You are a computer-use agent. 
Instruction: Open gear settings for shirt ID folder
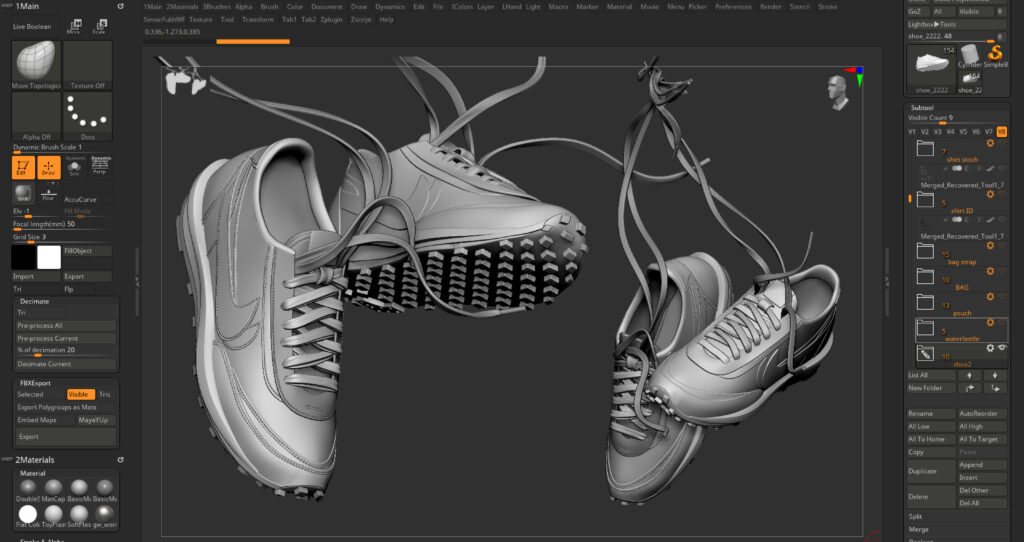pos(990,195)
